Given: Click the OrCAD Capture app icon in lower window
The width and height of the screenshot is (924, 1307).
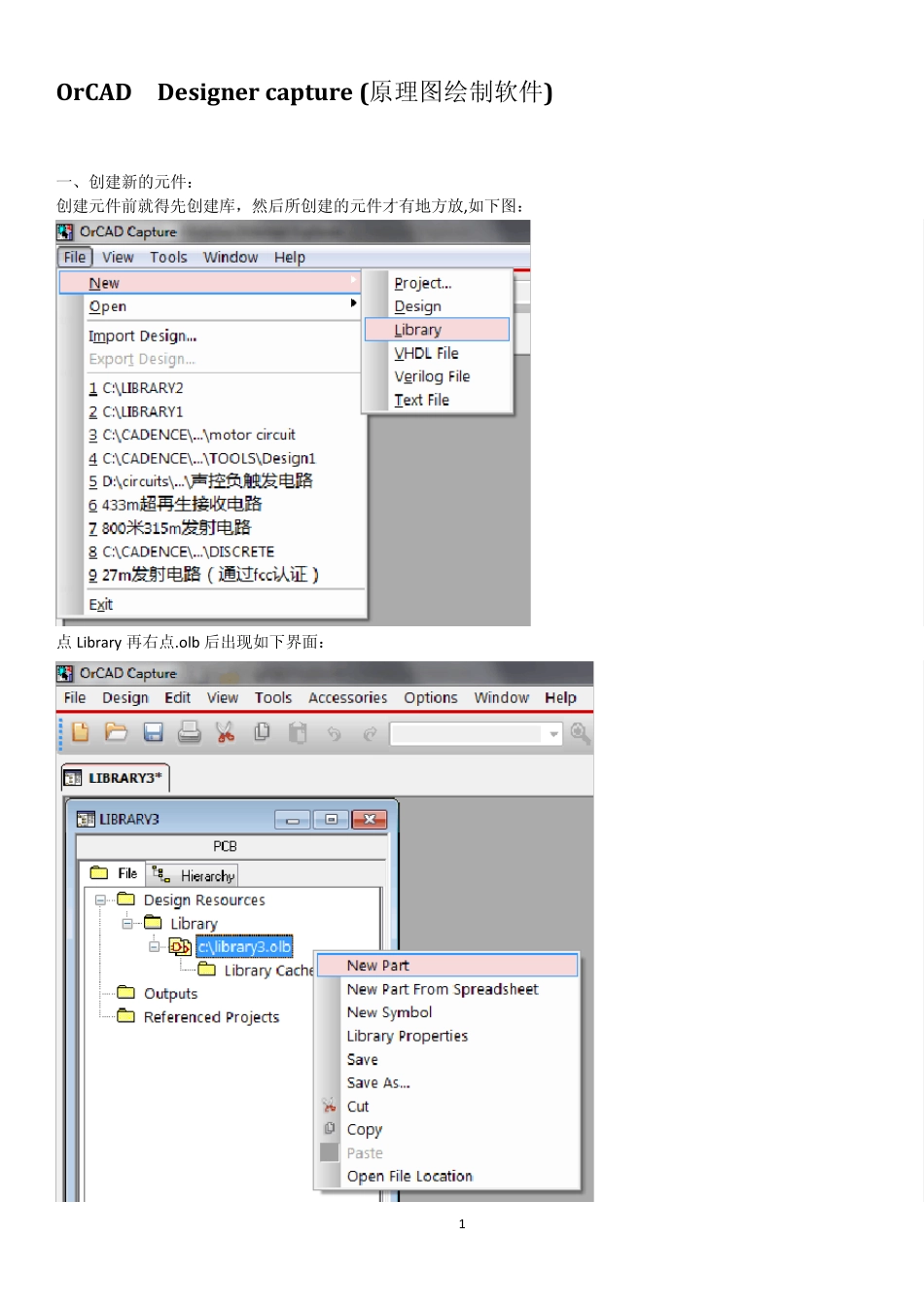Looking at the screenshot, I should 65,673.
